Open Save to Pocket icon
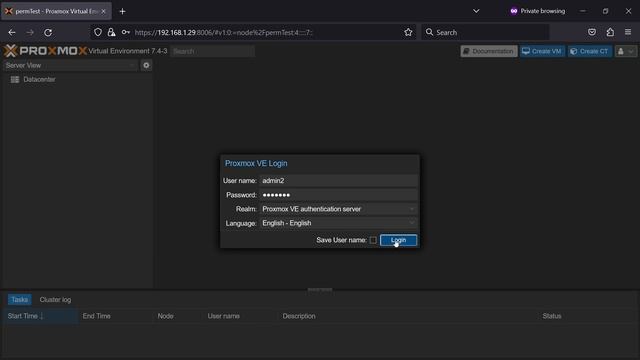The height and width of the screenshot is (360, 640). (x=592, y=32)
